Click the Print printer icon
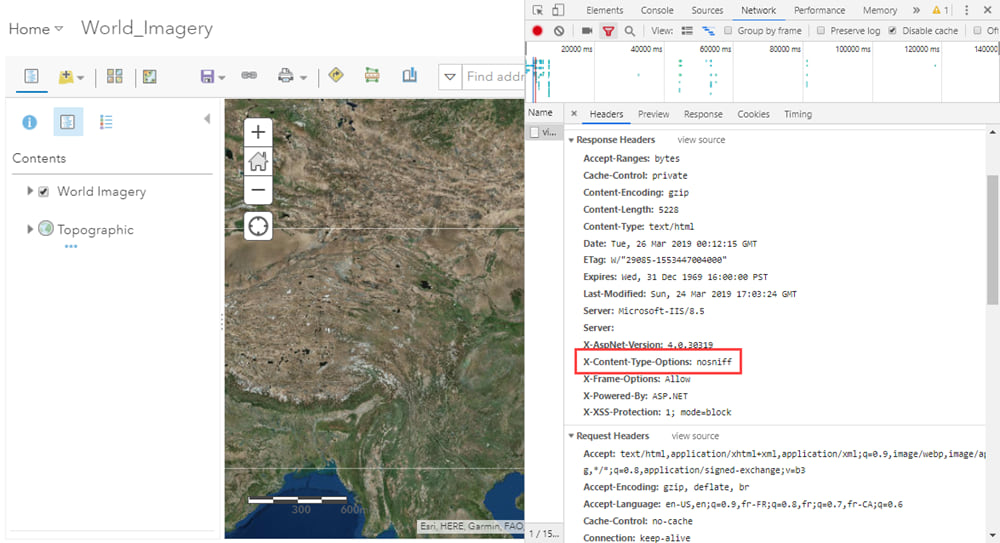The width and height of the screenshot is (1000, 543). coord(285,76)
